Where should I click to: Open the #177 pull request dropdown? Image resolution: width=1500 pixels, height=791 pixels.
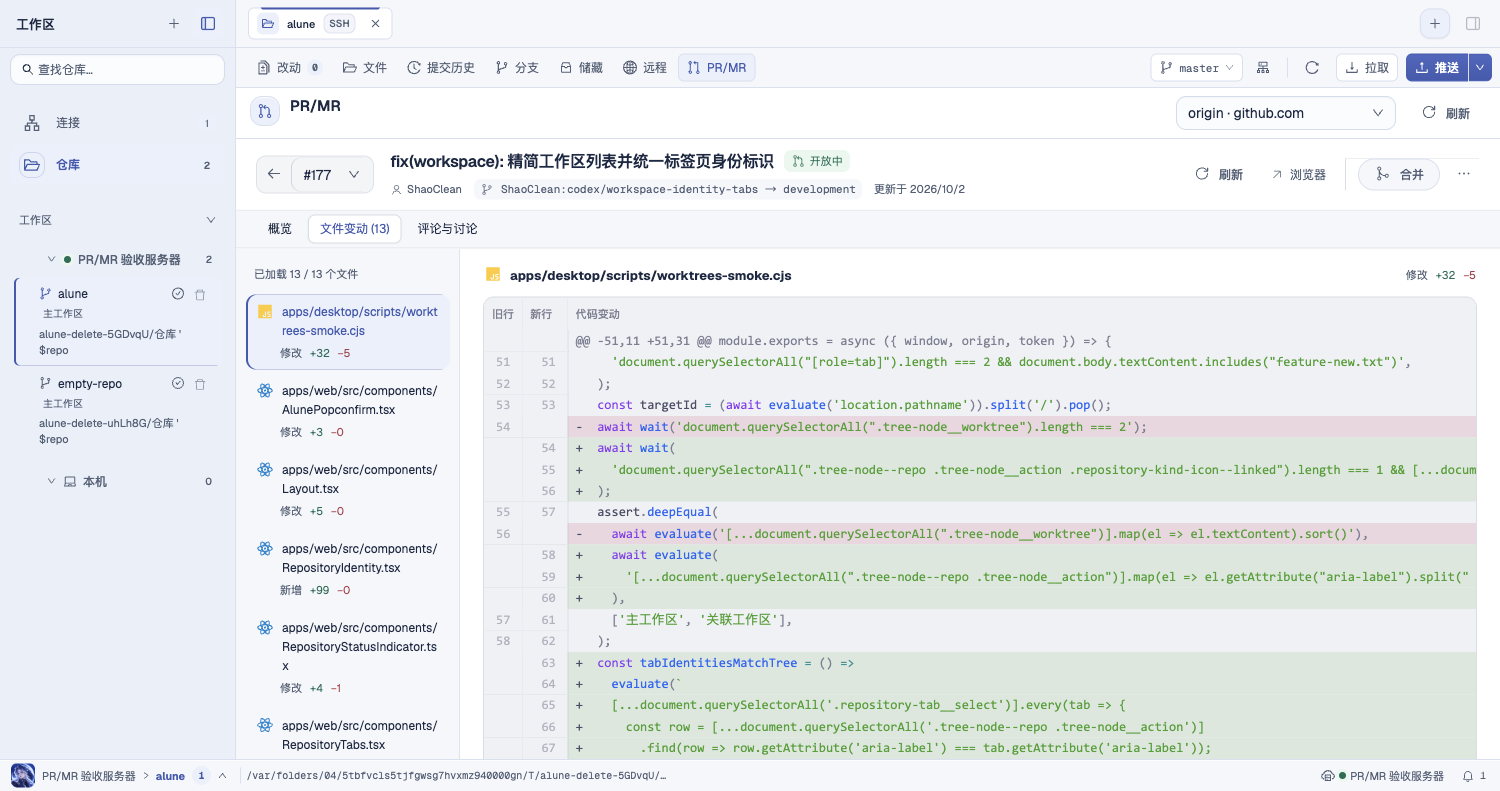point(331,174)
